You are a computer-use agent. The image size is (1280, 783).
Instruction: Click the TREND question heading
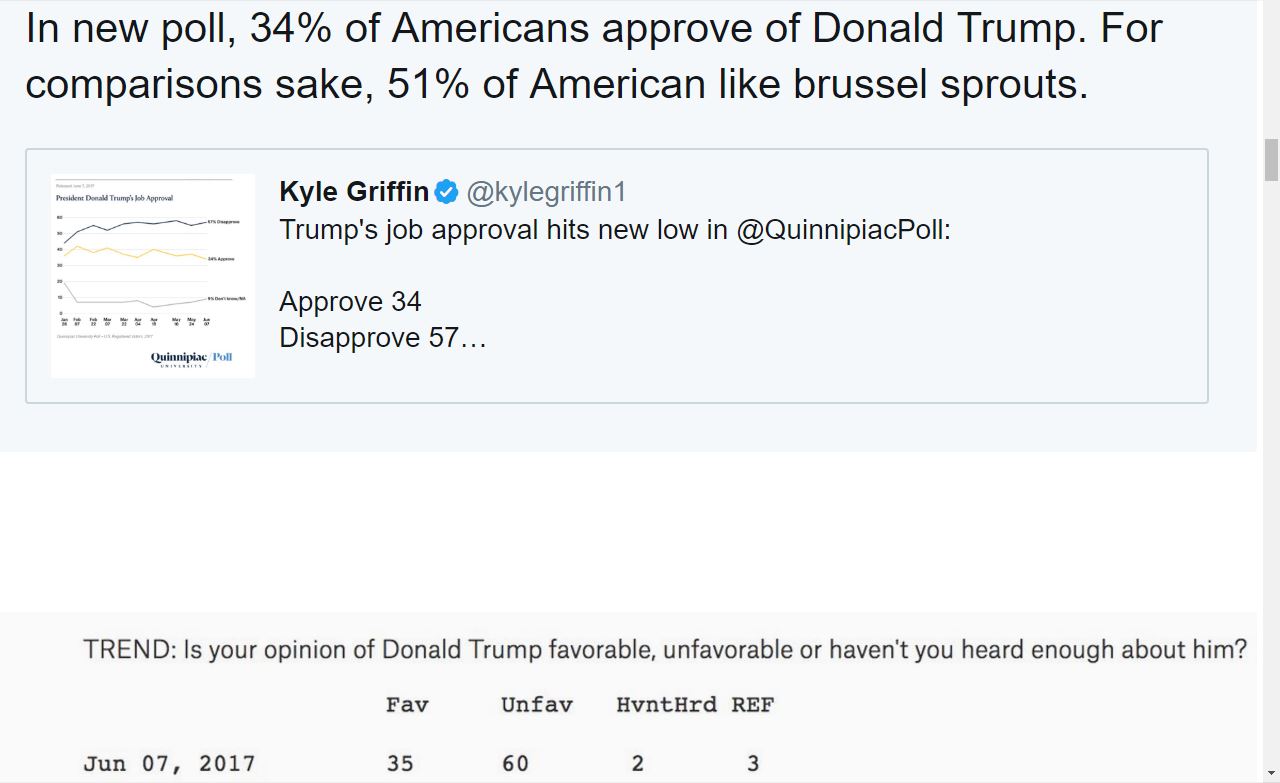pos(665,650)
